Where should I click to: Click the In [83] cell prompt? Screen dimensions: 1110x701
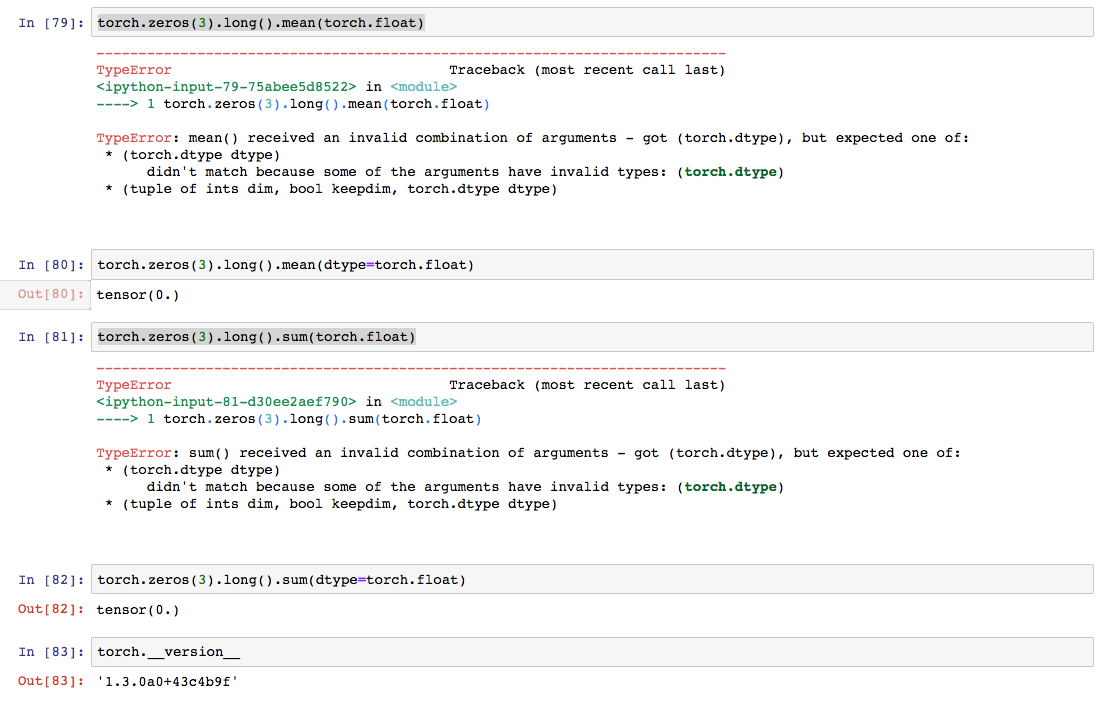coord(50,652)
